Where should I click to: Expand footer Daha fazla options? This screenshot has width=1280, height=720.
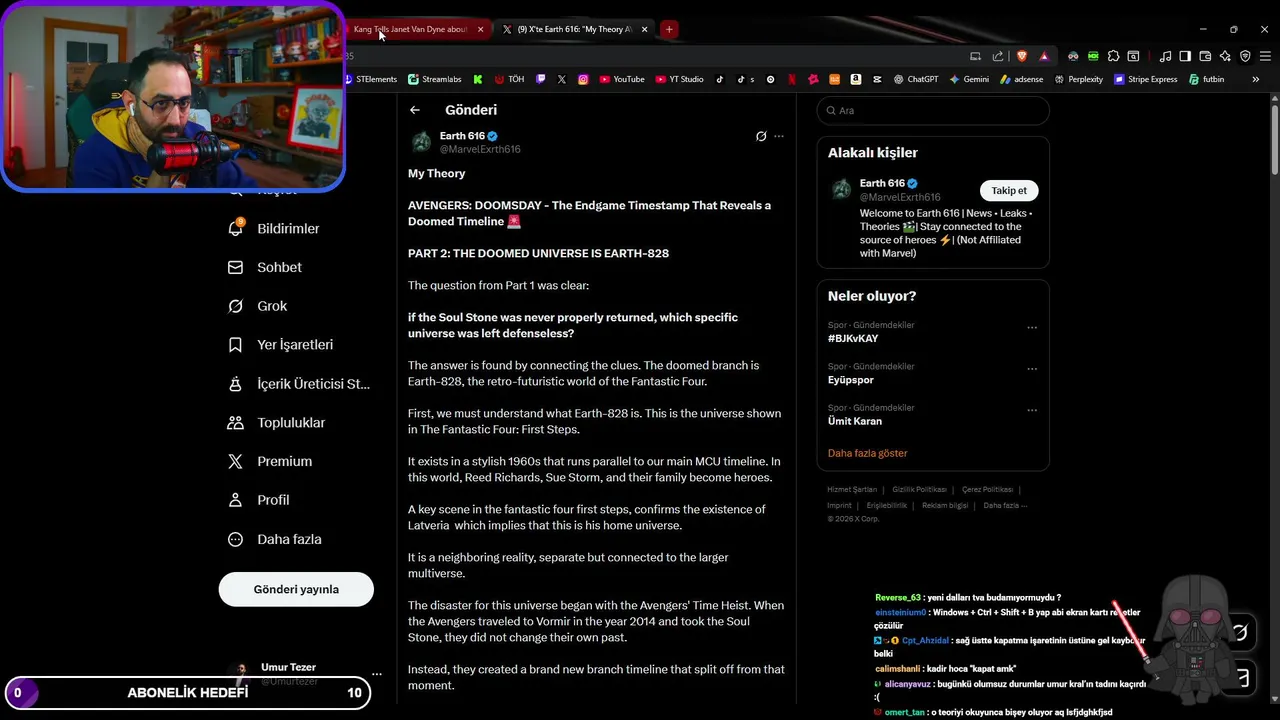click(x=1005, y=505)
